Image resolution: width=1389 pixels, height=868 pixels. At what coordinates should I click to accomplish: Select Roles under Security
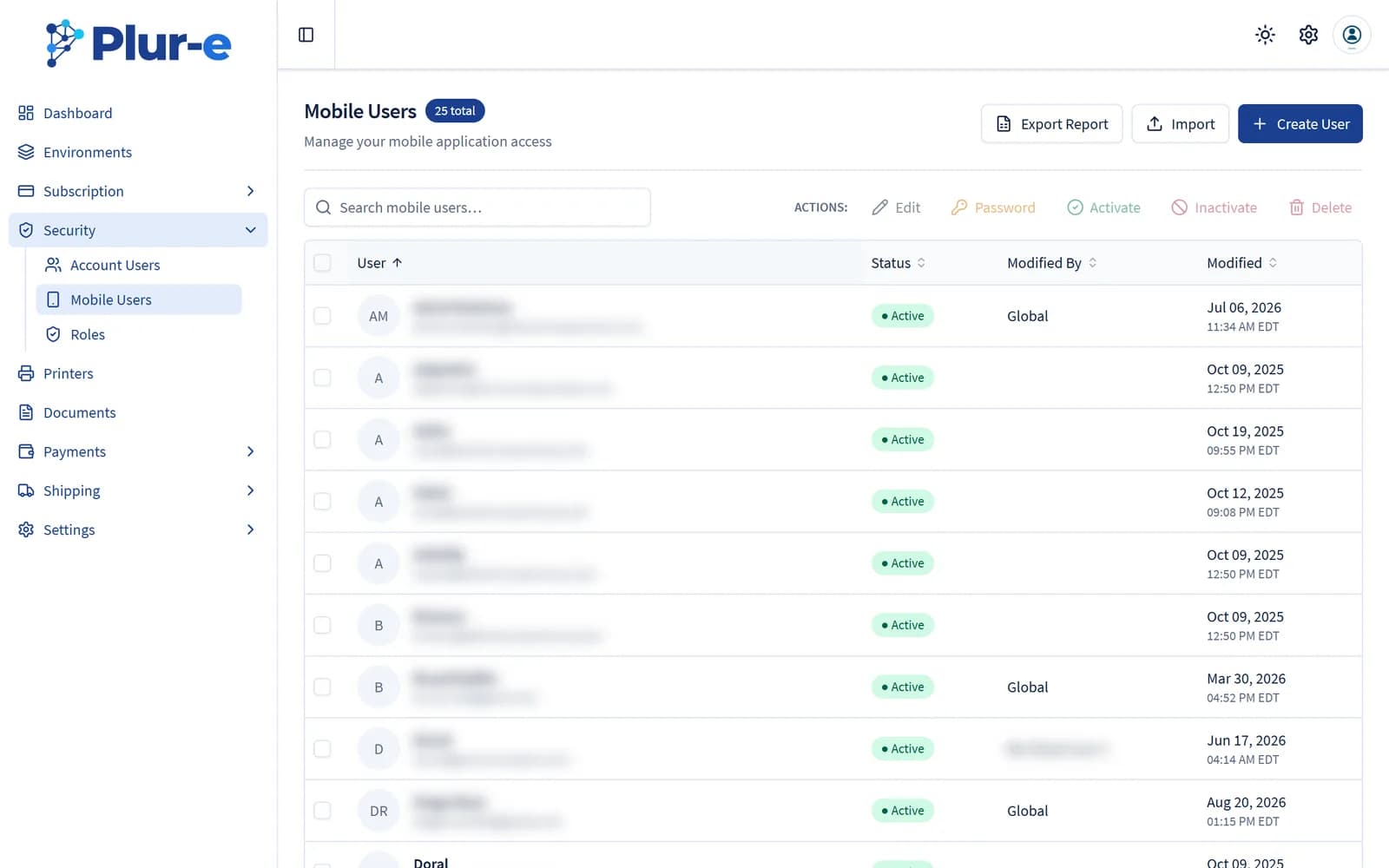[x=139, y=334]
